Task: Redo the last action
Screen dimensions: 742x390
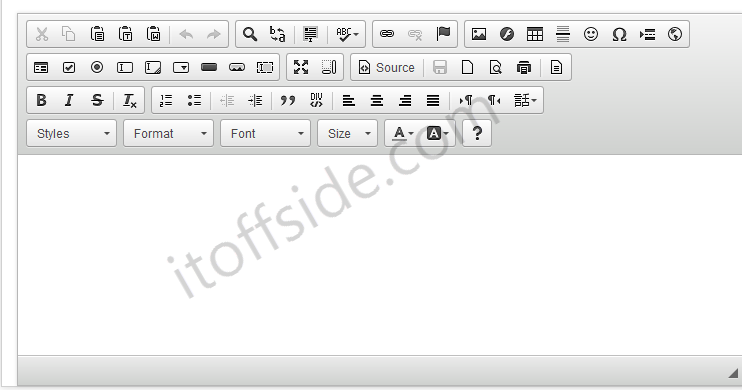Action: tap(214, 34)
